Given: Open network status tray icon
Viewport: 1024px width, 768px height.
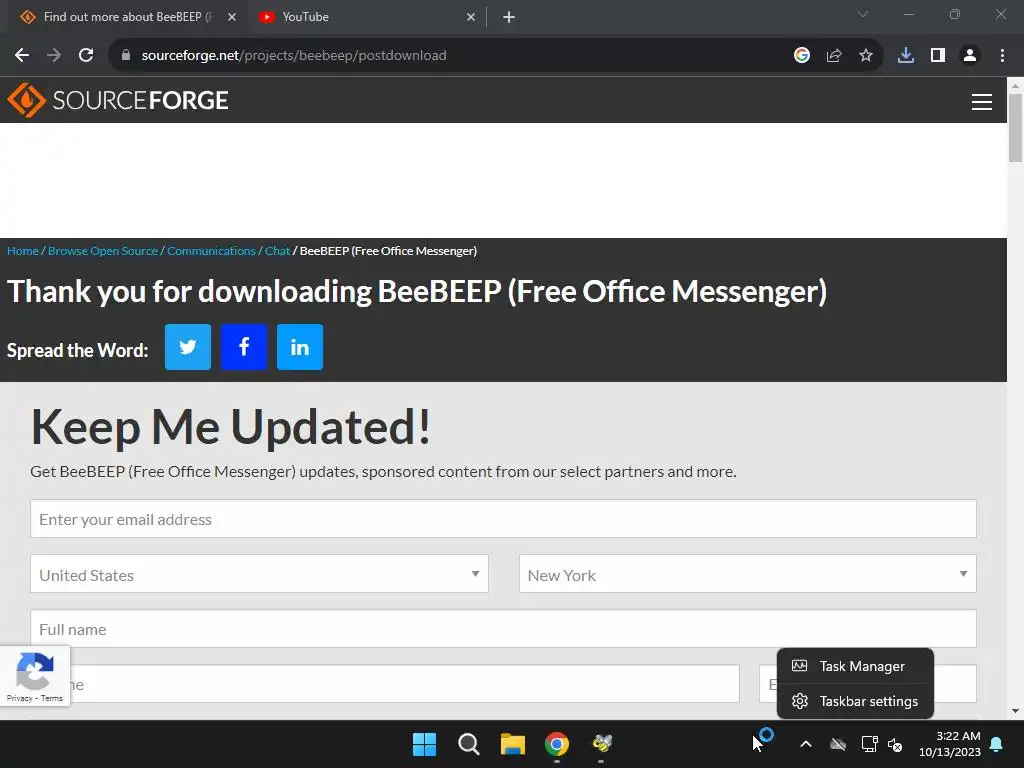Looking at the screenshot, I should tap(869, 744).
